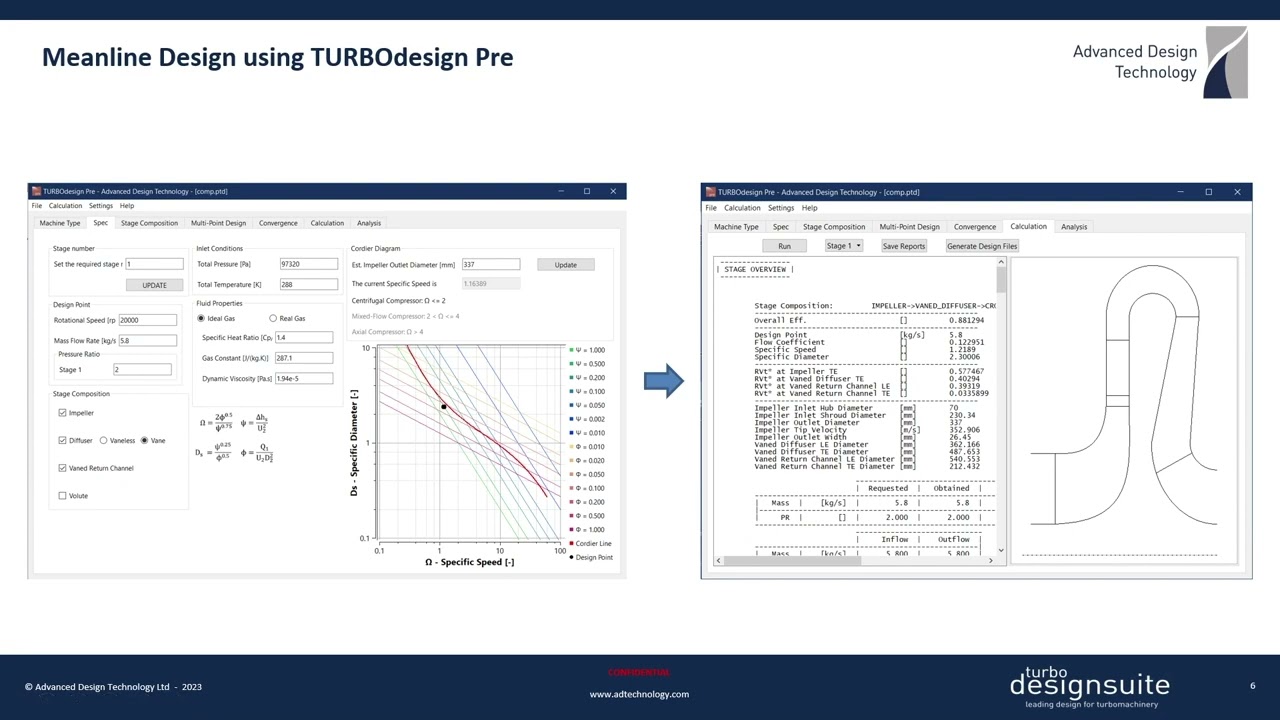This screenshot has width=1280, height=720.
Task: Select the Vaneless diffuser radio button
Action: click(103, 440)
